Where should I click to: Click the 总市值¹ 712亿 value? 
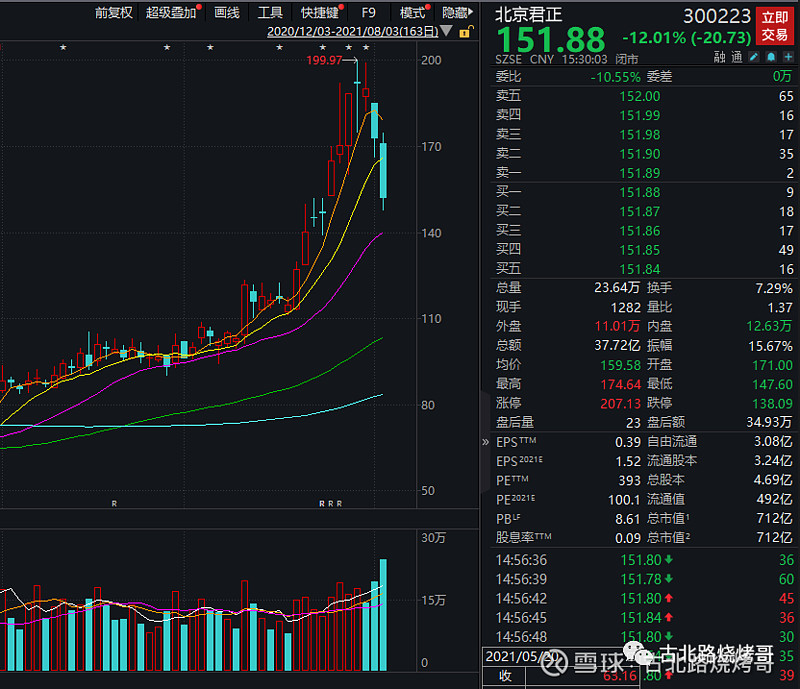pyautogui.click(x=774, y=519)
